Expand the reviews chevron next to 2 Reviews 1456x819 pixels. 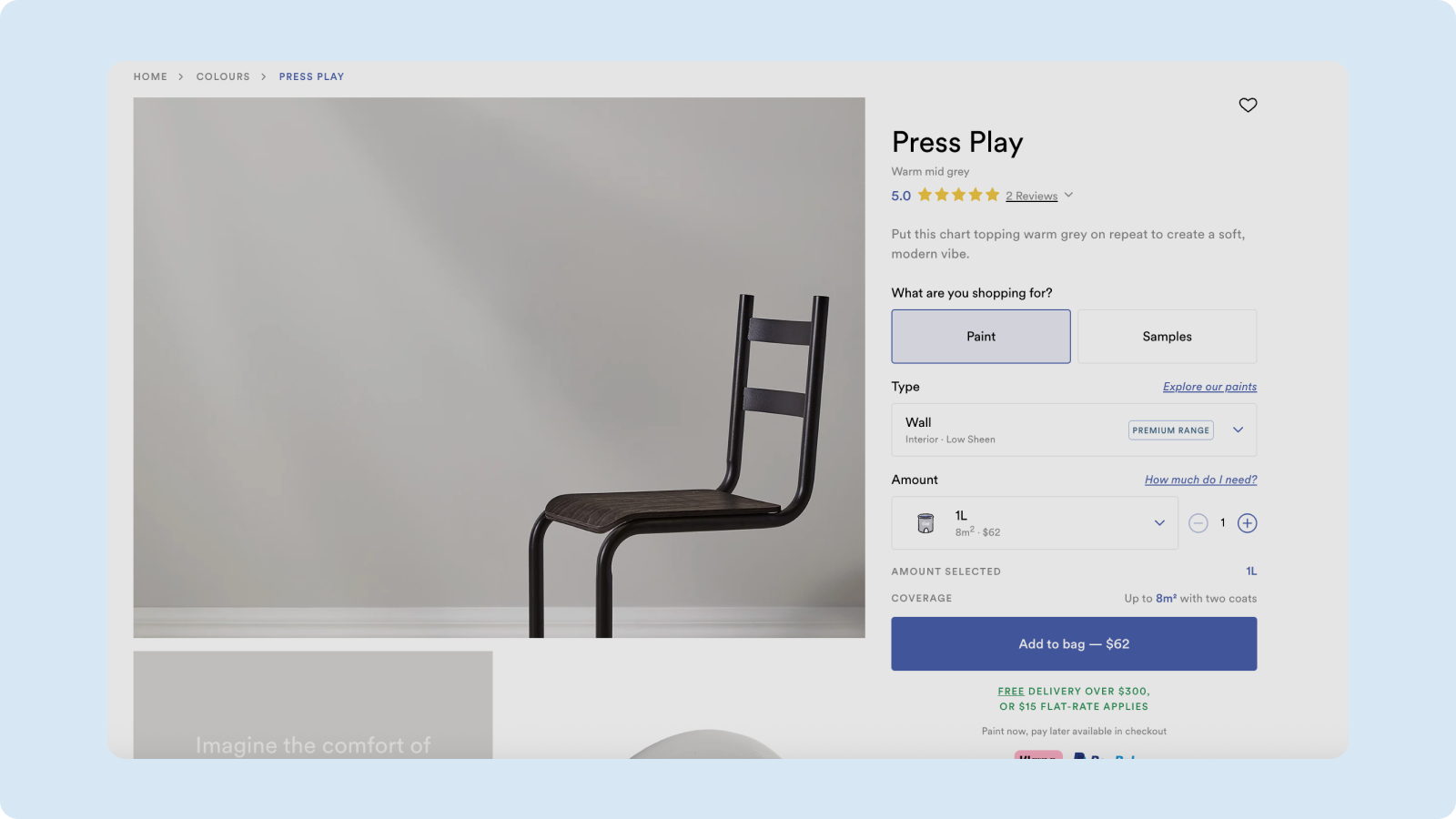1068,195
